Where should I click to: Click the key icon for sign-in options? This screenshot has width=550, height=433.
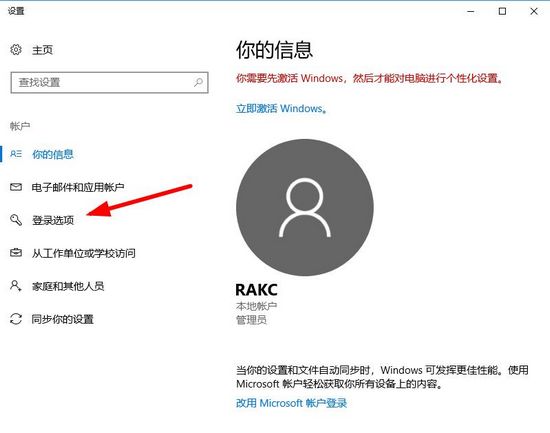[x=16, y=220]
